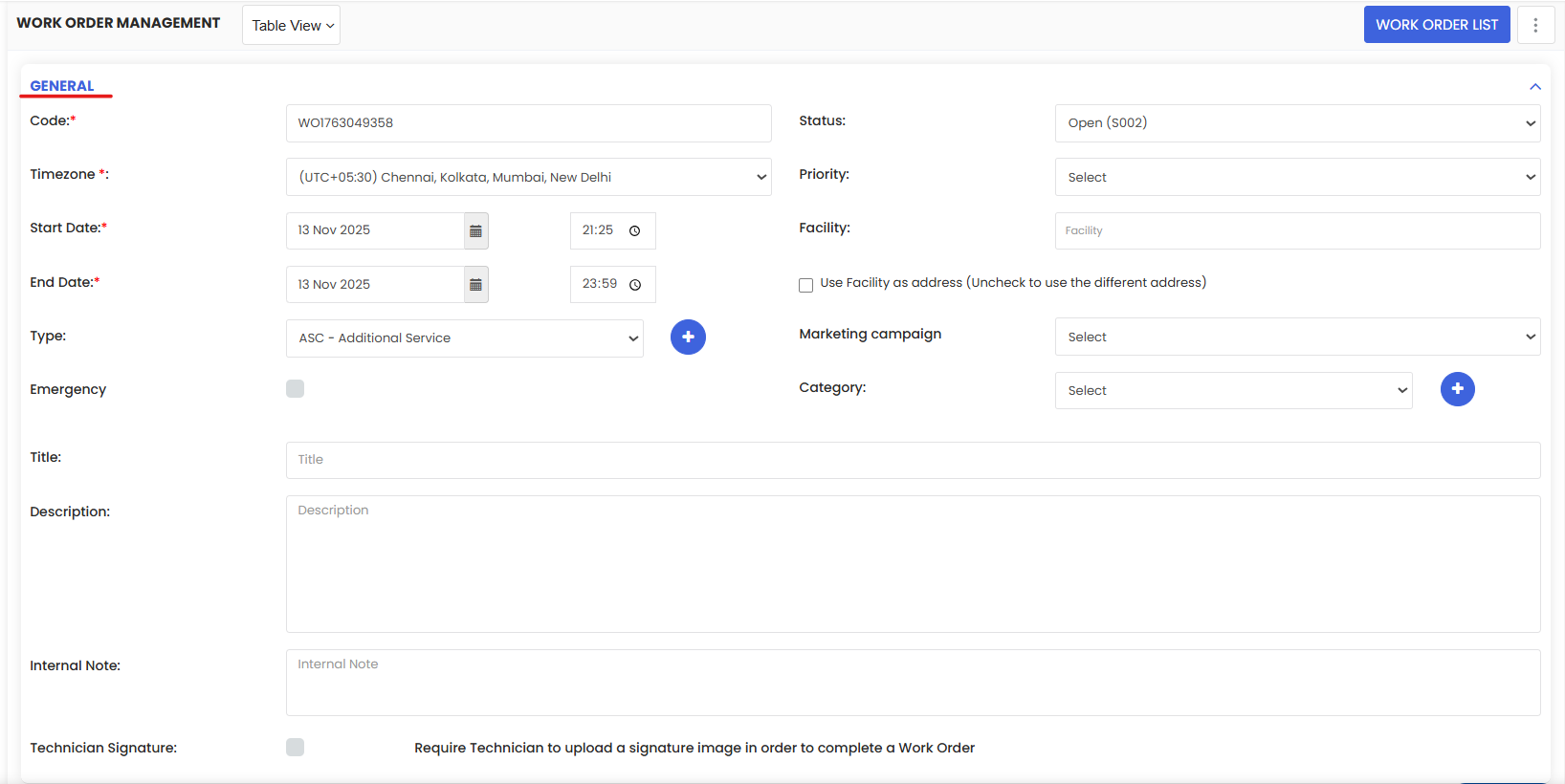Open the End Date calendar picker
The width and height of the screenshot is (1565, 784).
(x=475, y=284)
